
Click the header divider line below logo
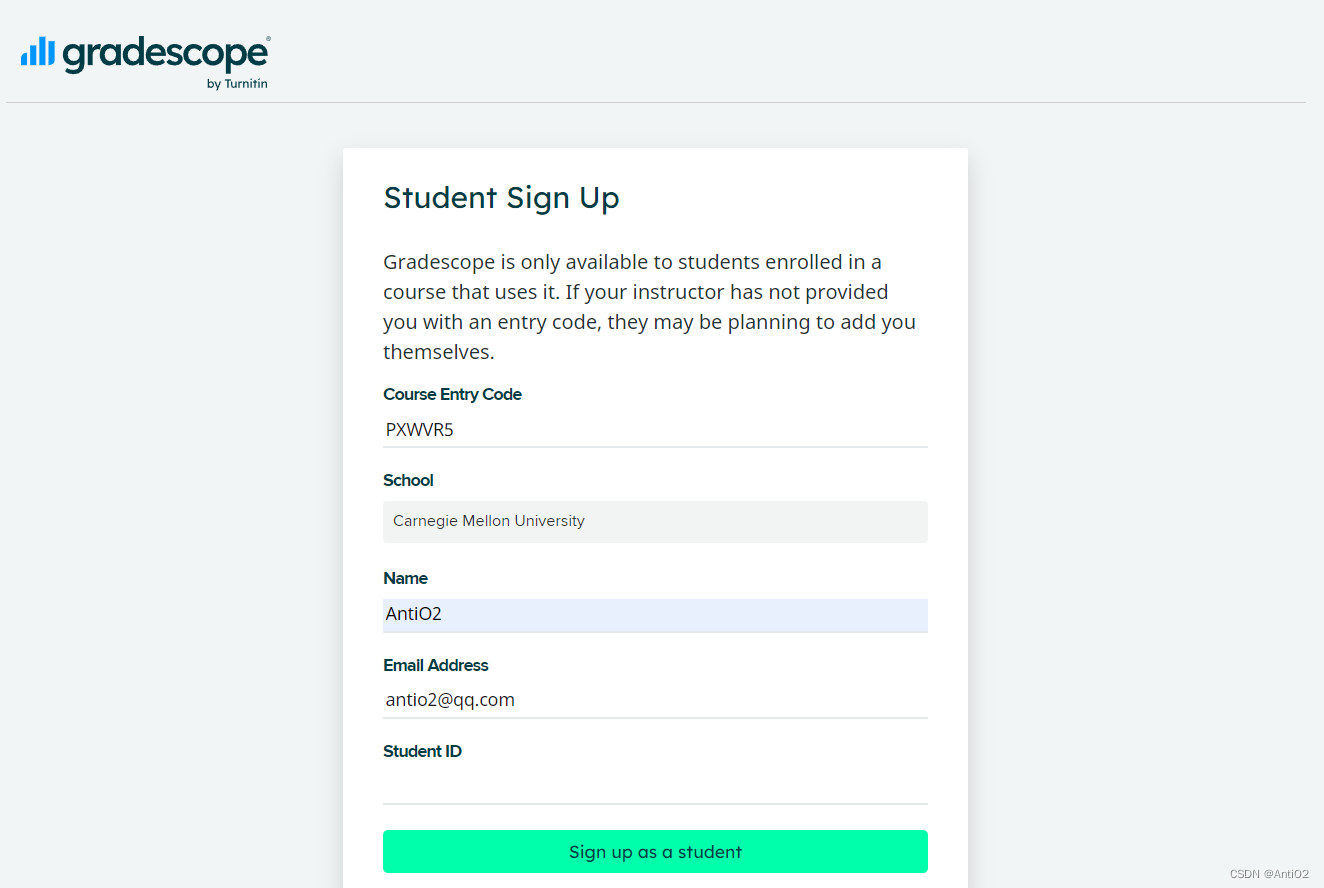pyautogui.click(x=655, y=103)
